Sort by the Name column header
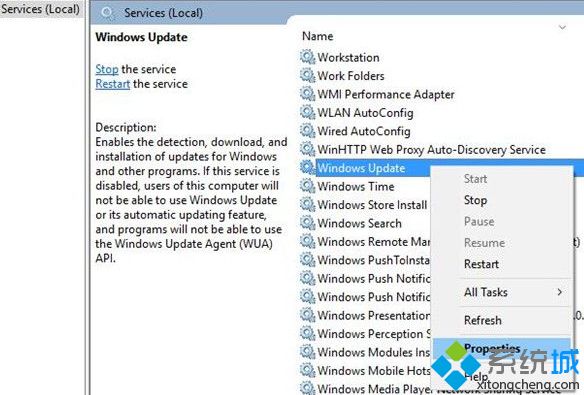 [x=318, y=36]
